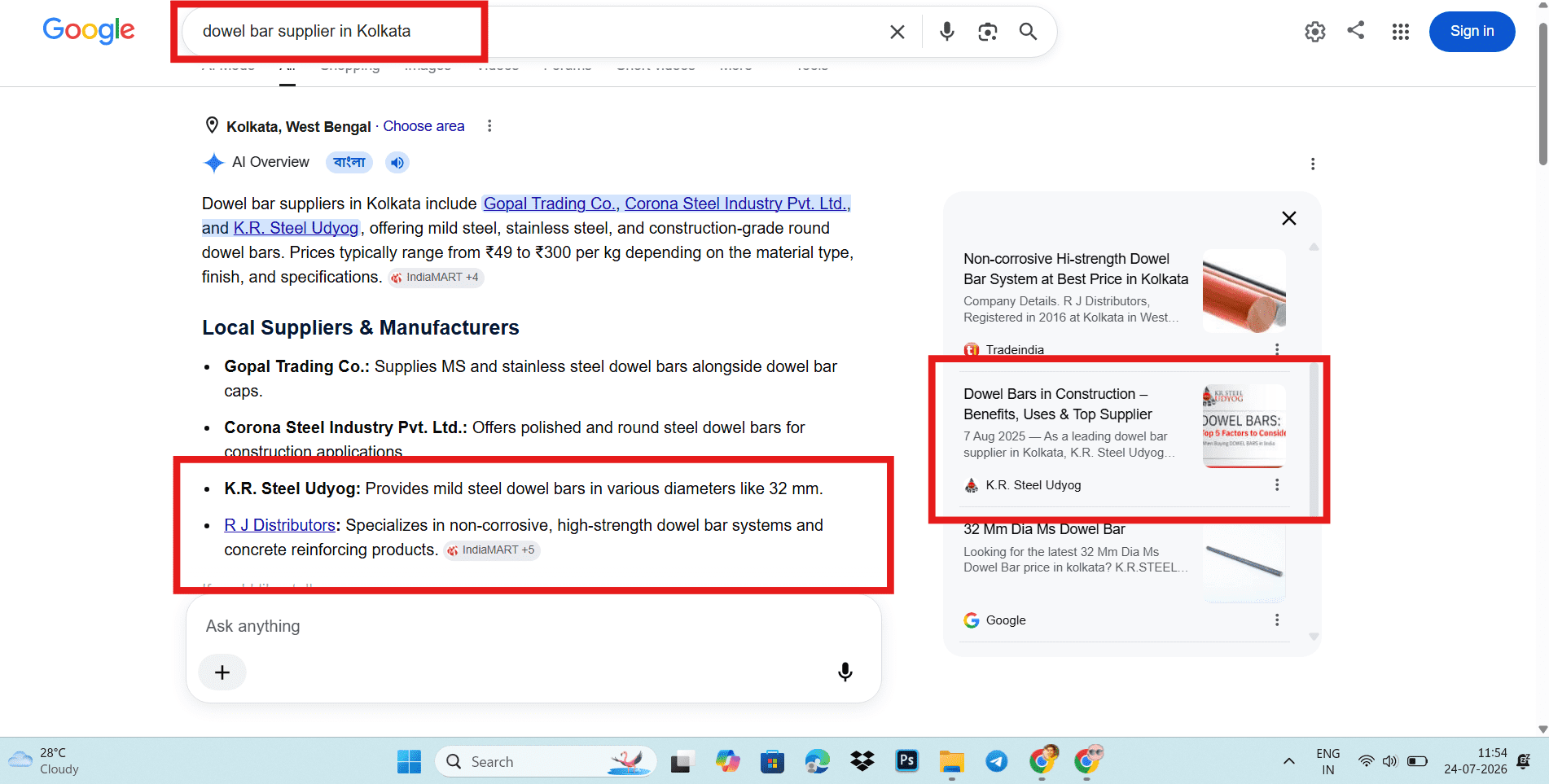
Task: Click the microphone in the Ask anything box
Action: [845, 672]
